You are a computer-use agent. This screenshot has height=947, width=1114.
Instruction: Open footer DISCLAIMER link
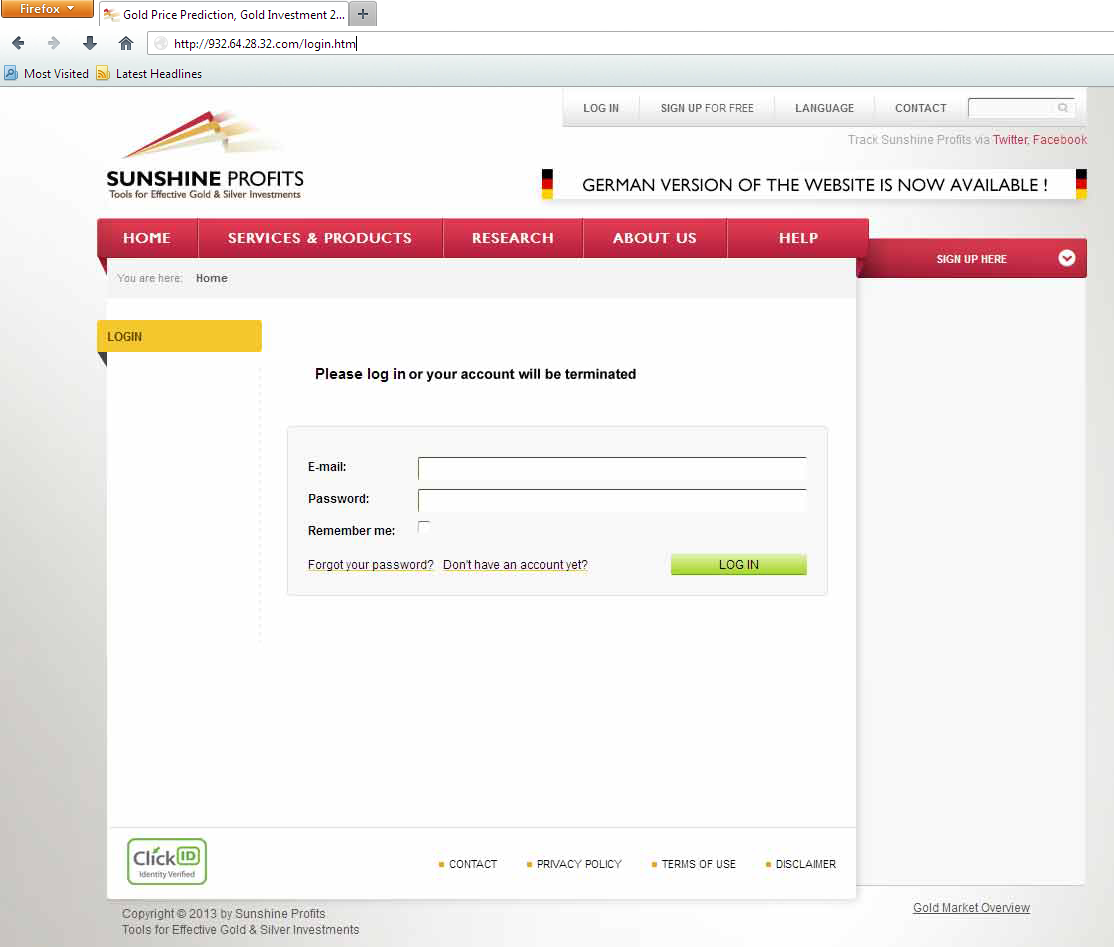tap(806, 864)
